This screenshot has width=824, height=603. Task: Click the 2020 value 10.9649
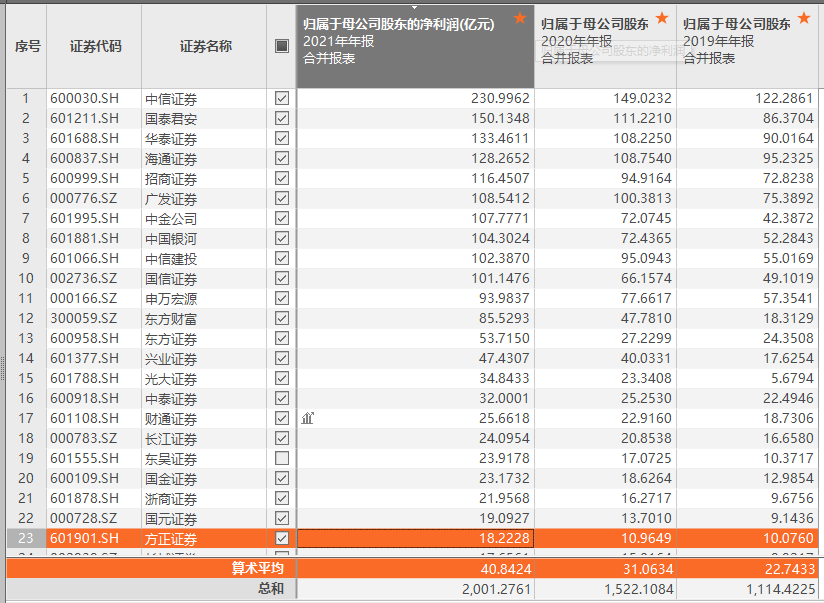click(x=646, y=538)
